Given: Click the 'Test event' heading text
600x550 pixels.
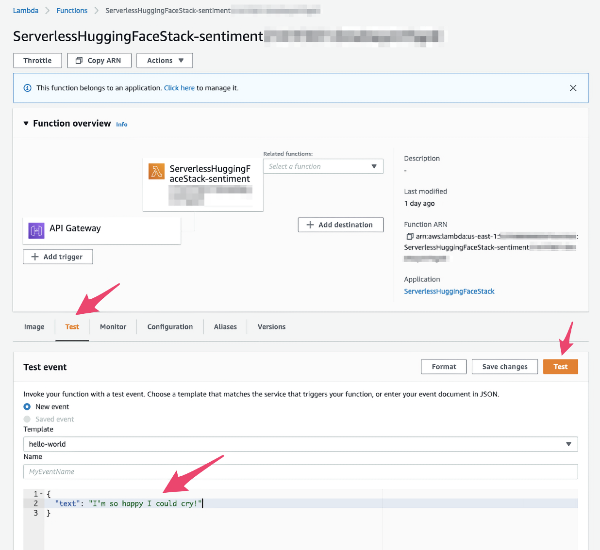Looking at the screenshot, I should coord(45,367).
